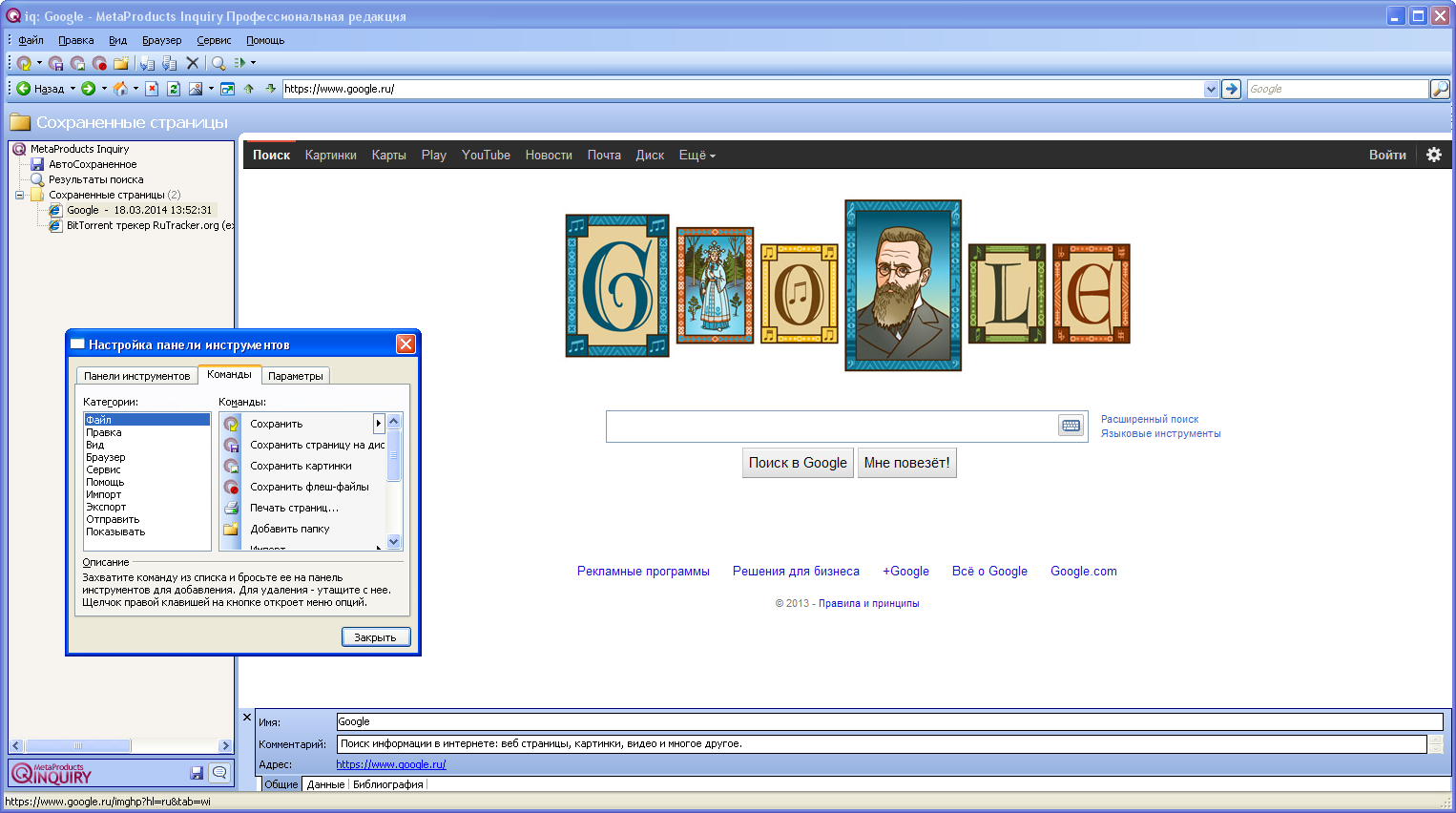
Task: Click the Add folder toolbar icon
Action: click(121, 63)
